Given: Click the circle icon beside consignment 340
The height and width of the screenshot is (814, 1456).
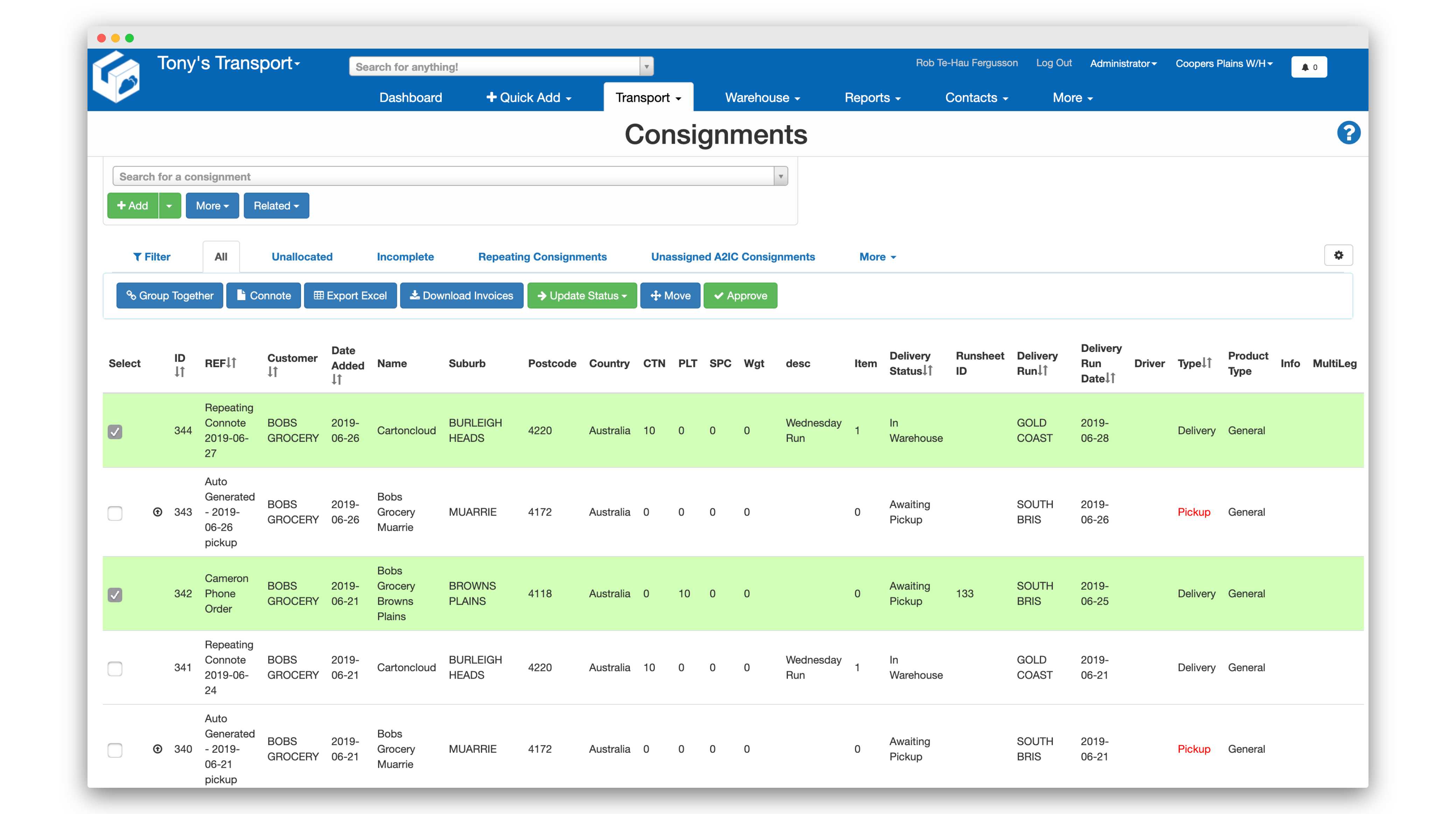Looking at the screenshot, I should click(158, 749).
